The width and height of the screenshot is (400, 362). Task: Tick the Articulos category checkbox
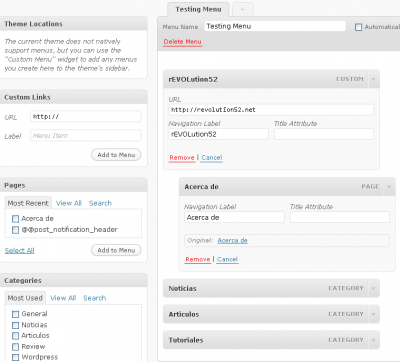15,336
